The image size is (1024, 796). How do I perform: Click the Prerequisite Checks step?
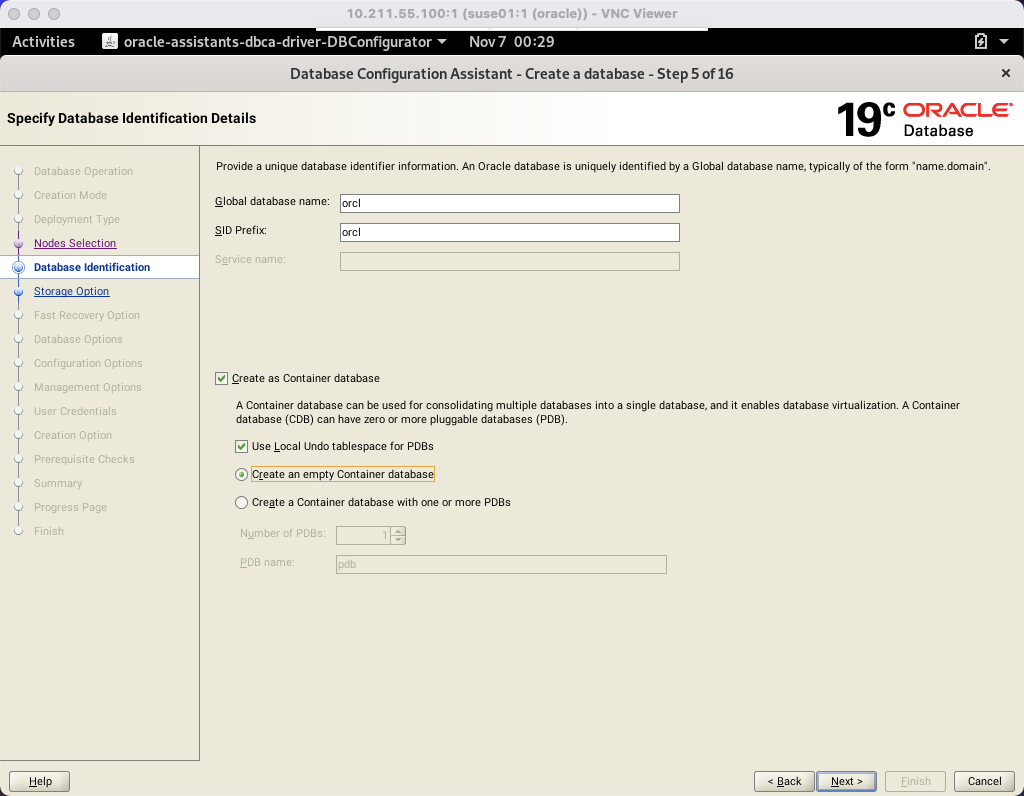(84, 459)
